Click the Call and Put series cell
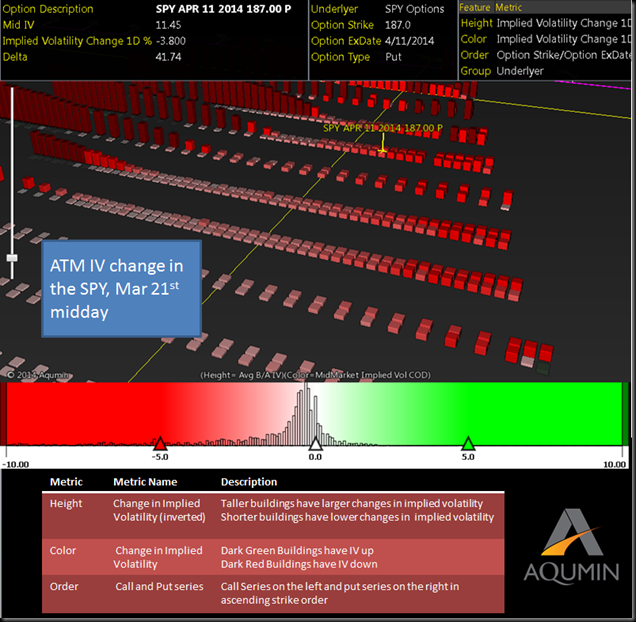Viewport: 636px width, 622px height. [x=159, y=586]
